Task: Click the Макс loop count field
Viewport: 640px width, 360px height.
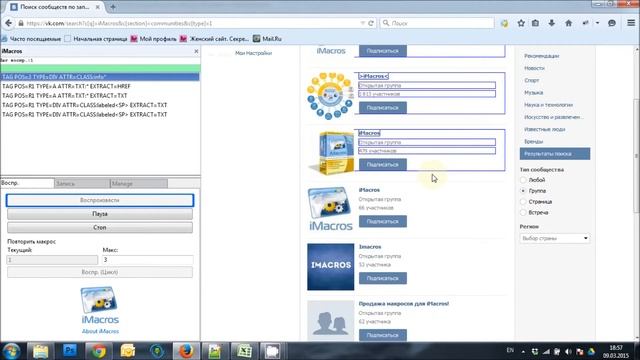Action: click(x=148, y=260)
